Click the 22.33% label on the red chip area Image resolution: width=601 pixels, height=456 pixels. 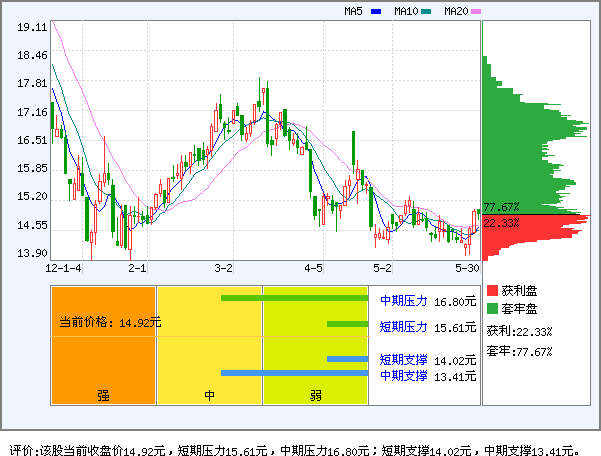point(501,223)
